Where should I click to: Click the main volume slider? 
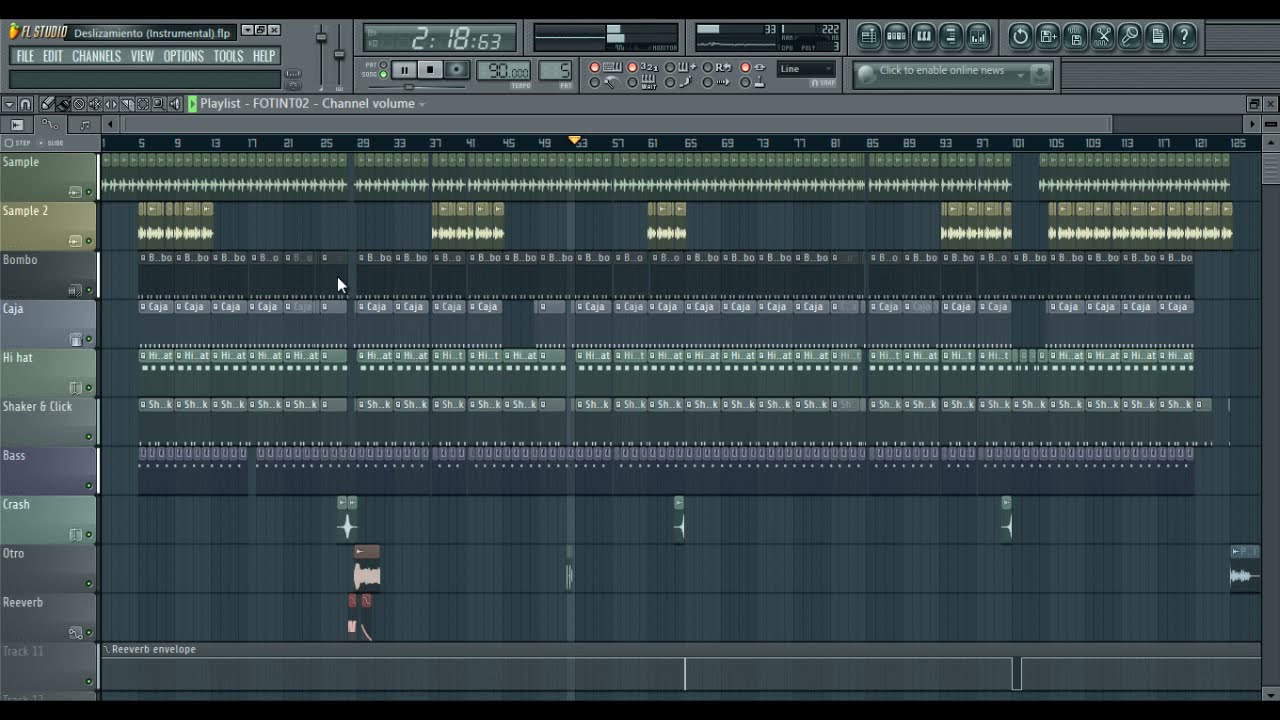click(322, 54)
